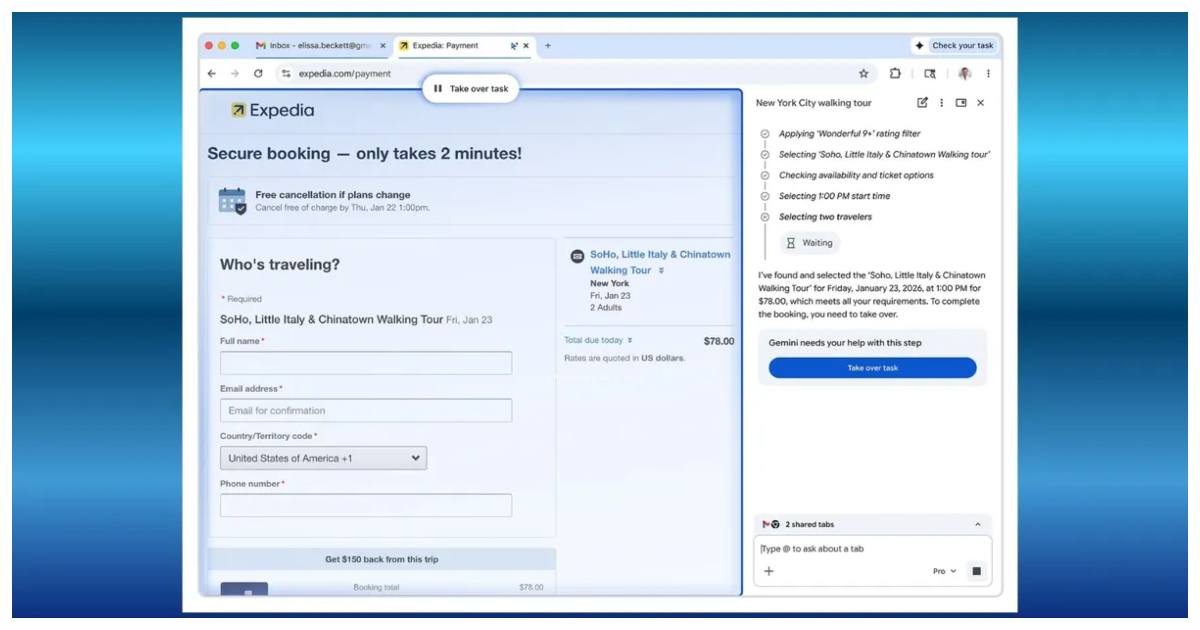Expand SoHo Walking Tour summary chevron
The height and width of the screenshot is (630, 1200).
(x=661, y=271)
